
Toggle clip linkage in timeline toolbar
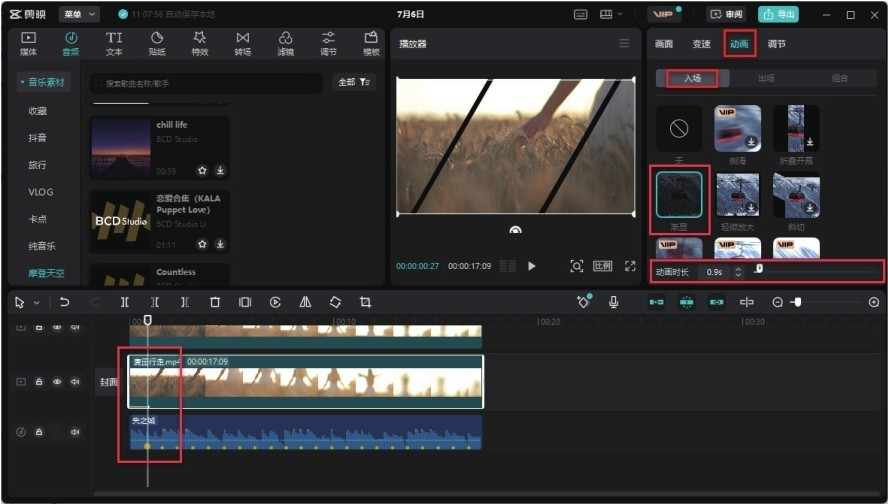click(x=716, y=302)
